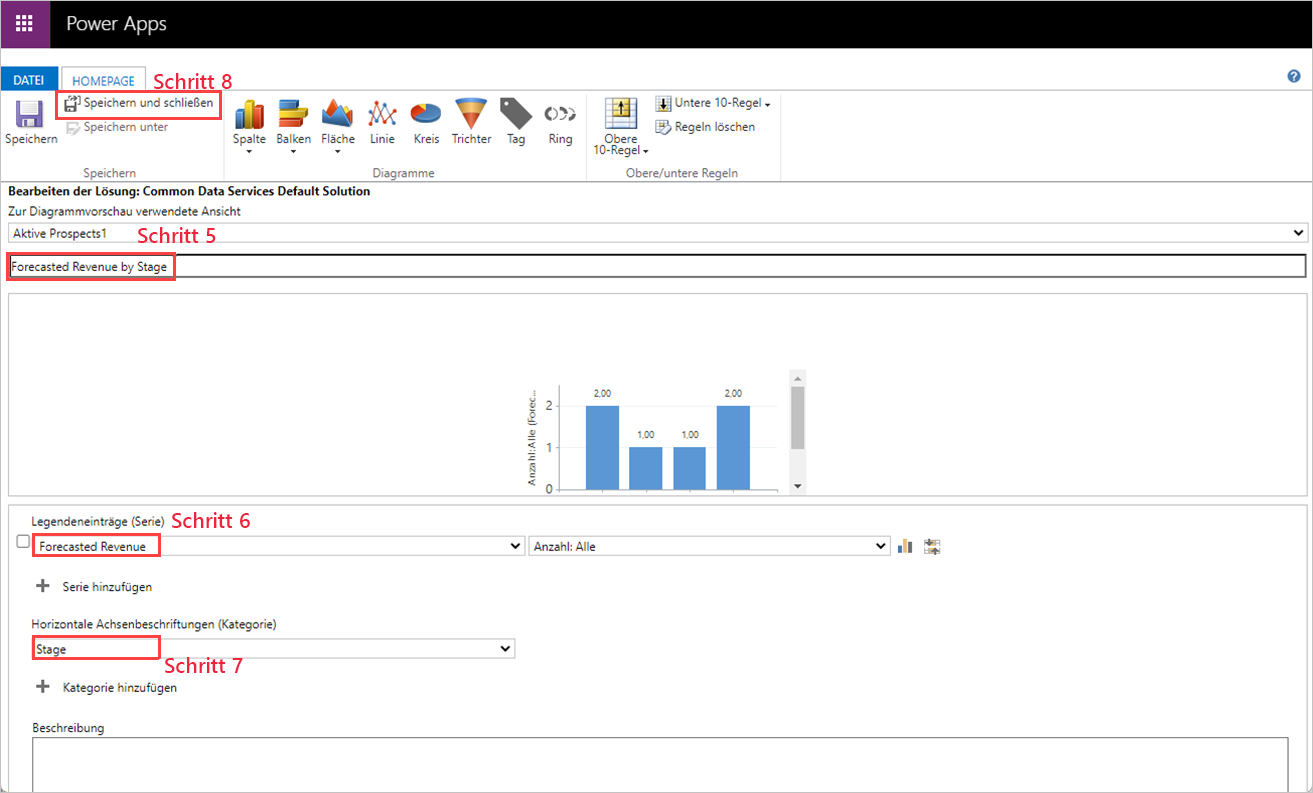This screenshot has height=793, width=1313.
Task: Expand the Stage category dropdown
Action: [505, 648]
